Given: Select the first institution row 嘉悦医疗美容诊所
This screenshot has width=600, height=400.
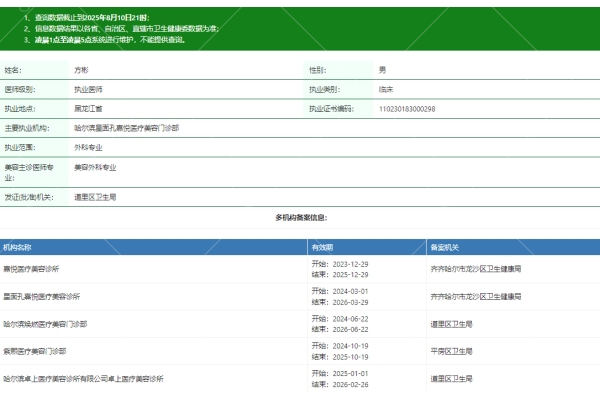Looking at the screenshot, I should click(x=31, y=269).
